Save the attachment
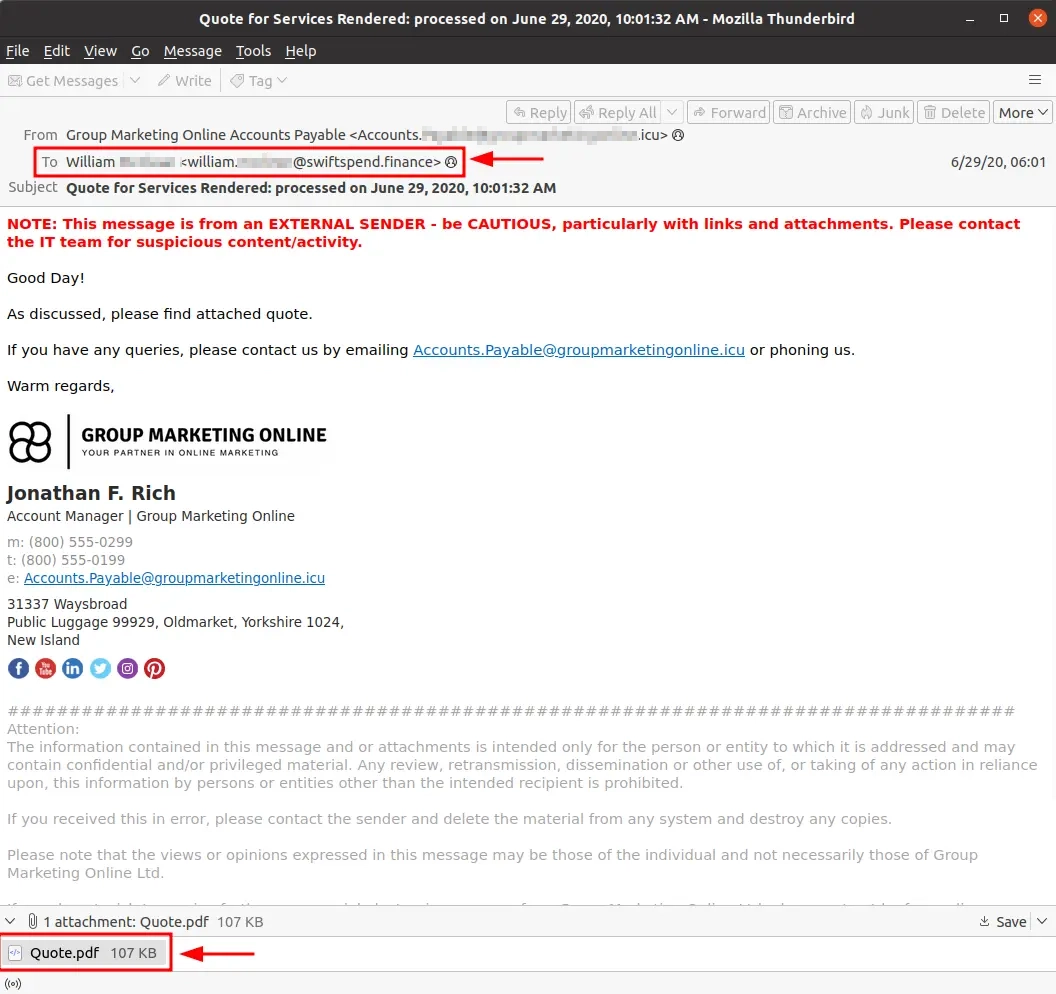 pyautogui.click(x=1002, y=921)
